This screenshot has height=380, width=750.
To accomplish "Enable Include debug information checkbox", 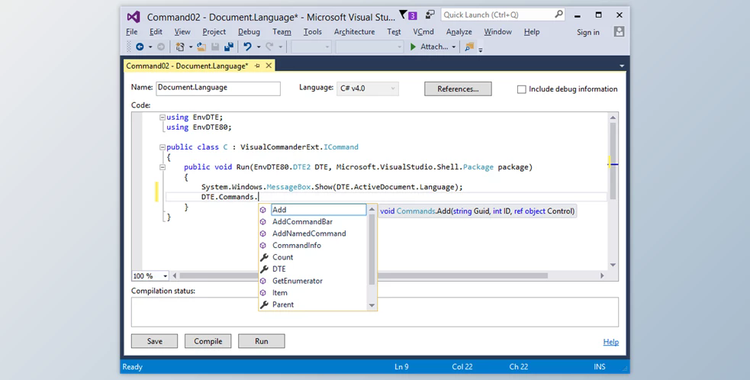I will click(521, 89).
